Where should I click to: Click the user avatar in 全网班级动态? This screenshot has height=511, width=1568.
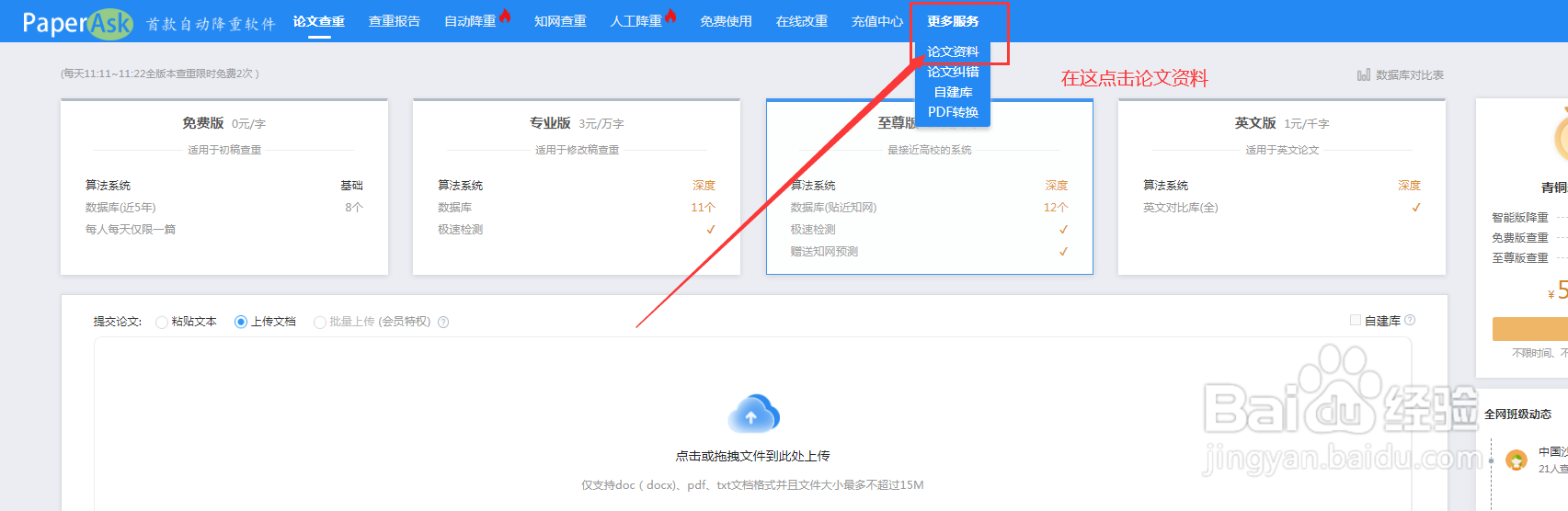click(x=1516, y=460)
